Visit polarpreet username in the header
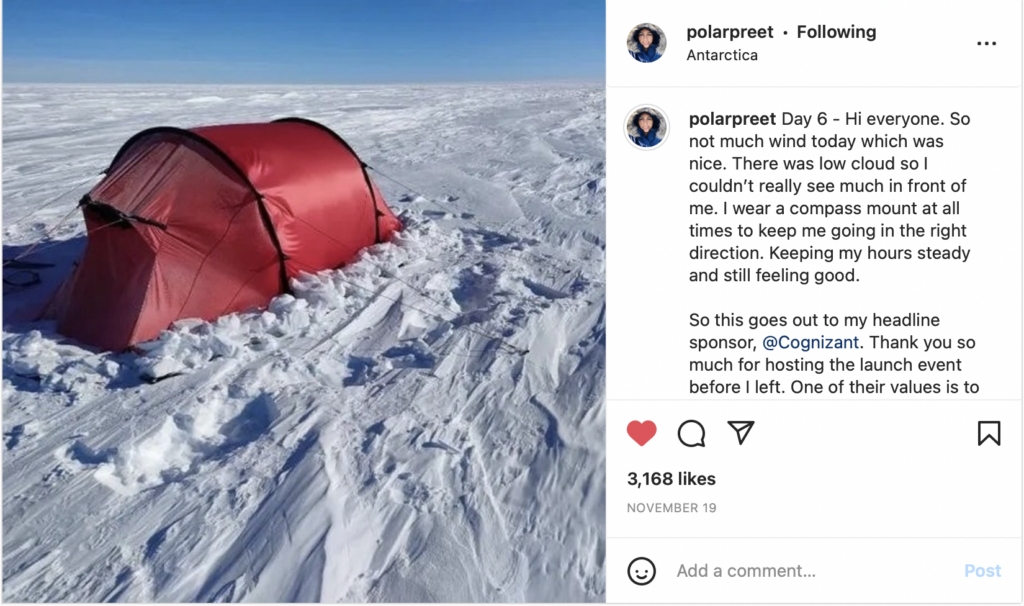 (729, 32)
